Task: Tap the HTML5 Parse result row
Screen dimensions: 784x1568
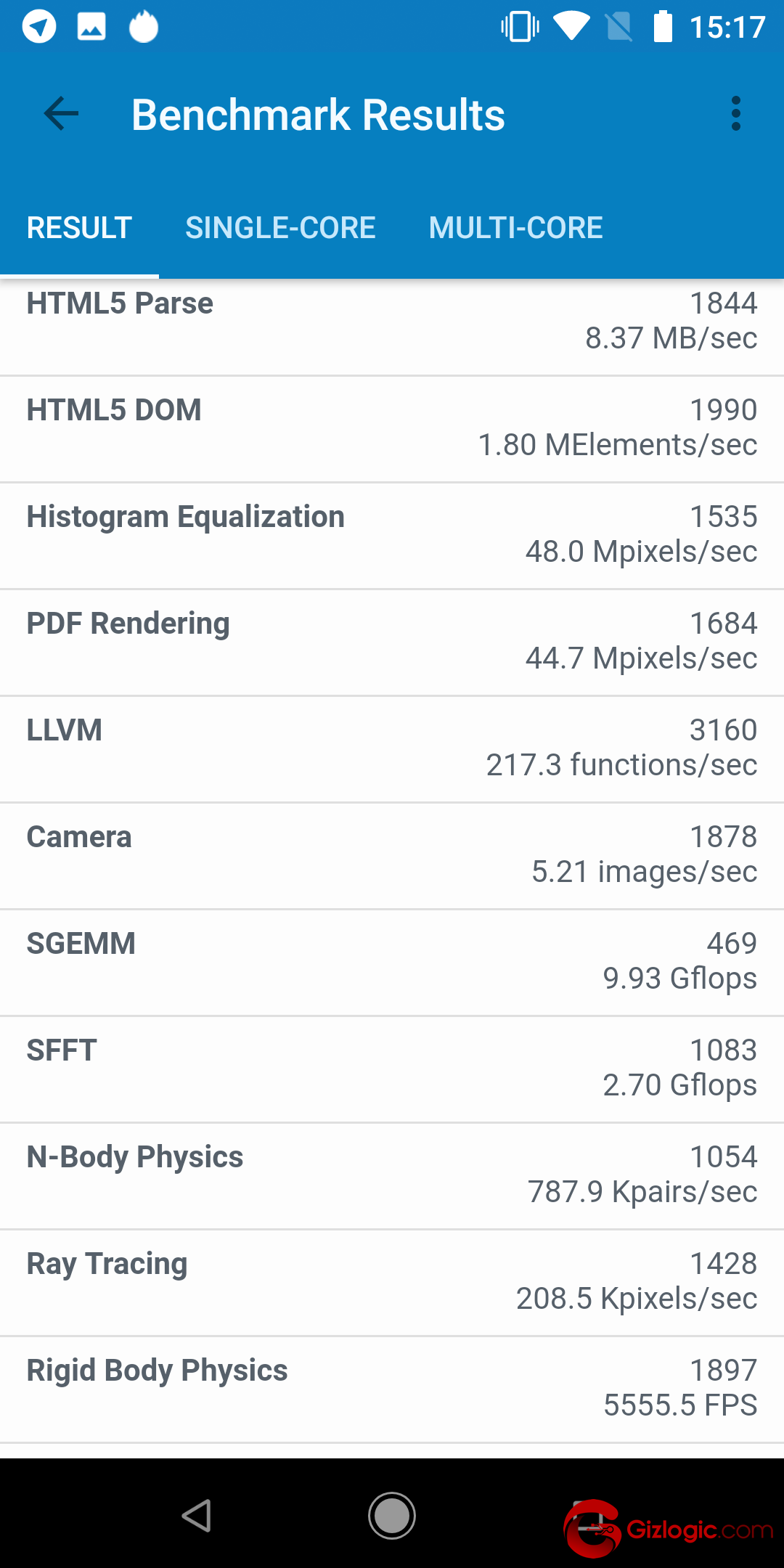Action: (x=392, y=321)
